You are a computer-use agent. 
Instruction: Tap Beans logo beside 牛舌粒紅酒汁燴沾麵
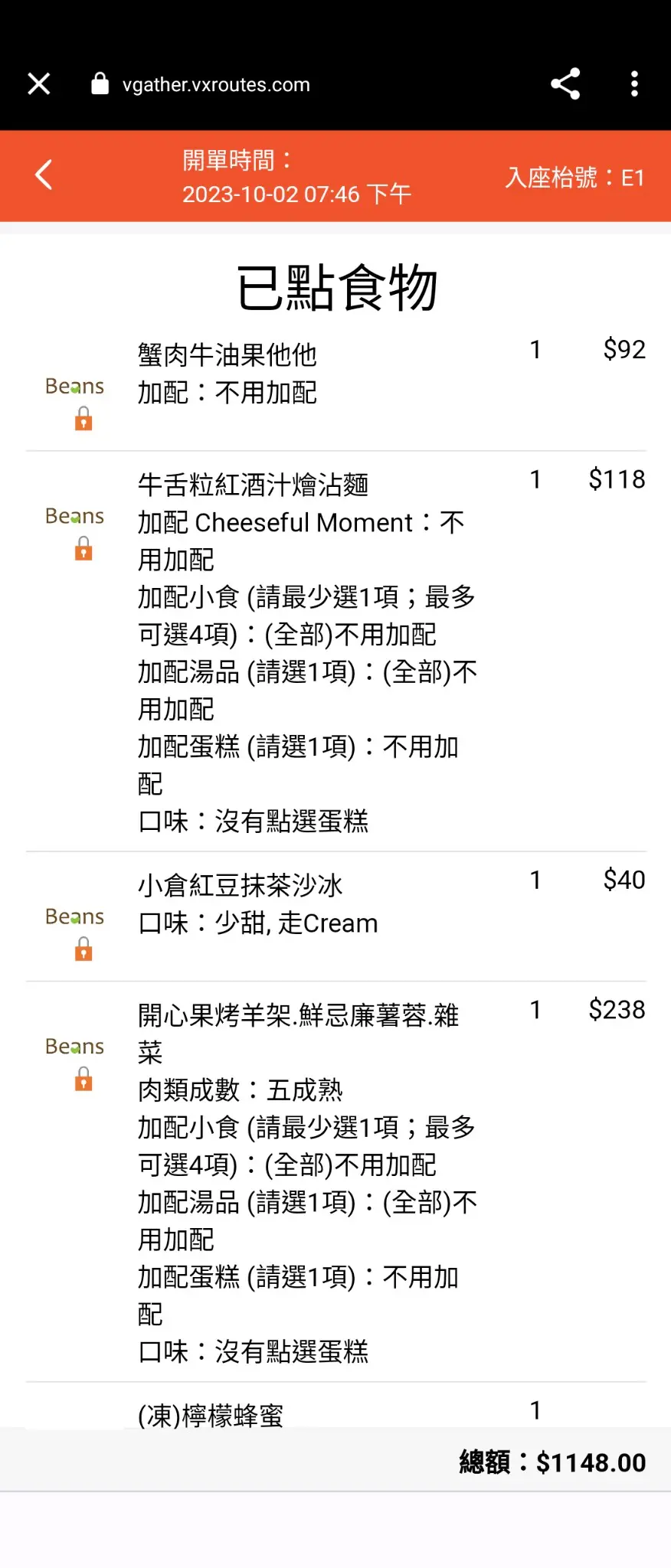74,516
